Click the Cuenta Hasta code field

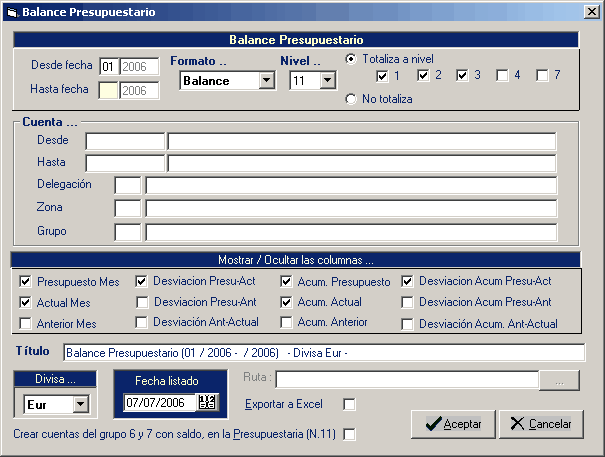(x=125, y=163)
